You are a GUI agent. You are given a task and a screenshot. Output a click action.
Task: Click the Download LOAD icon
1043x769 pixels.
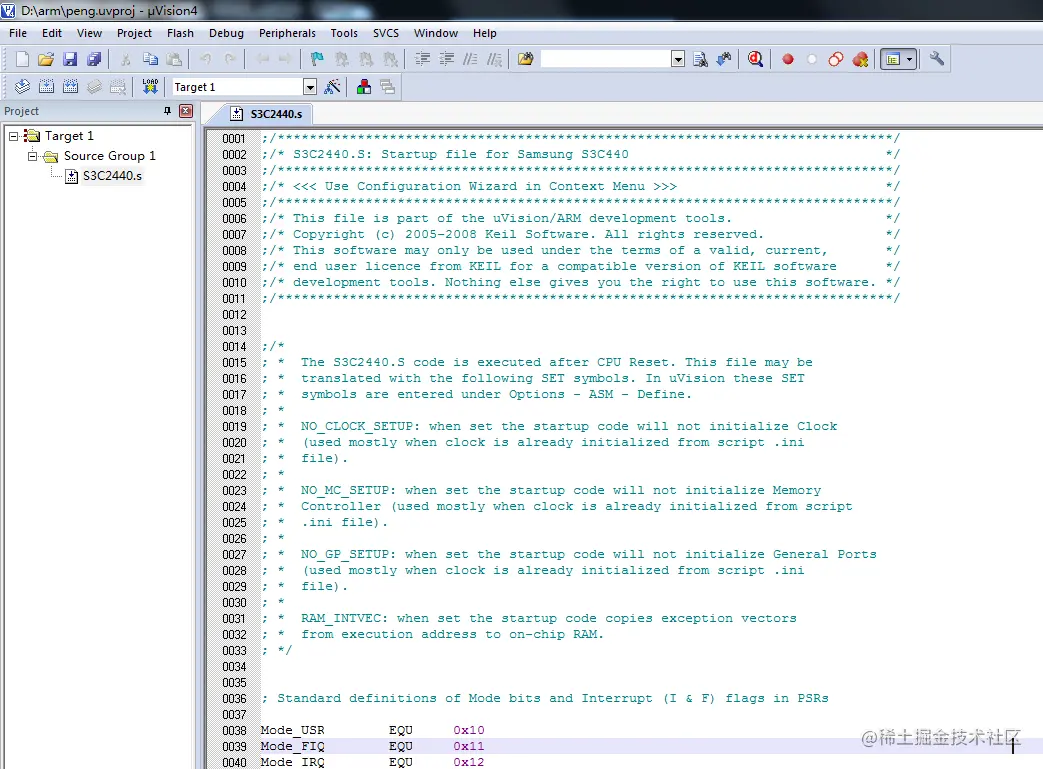pyautogui.click(x=150, y=86)
